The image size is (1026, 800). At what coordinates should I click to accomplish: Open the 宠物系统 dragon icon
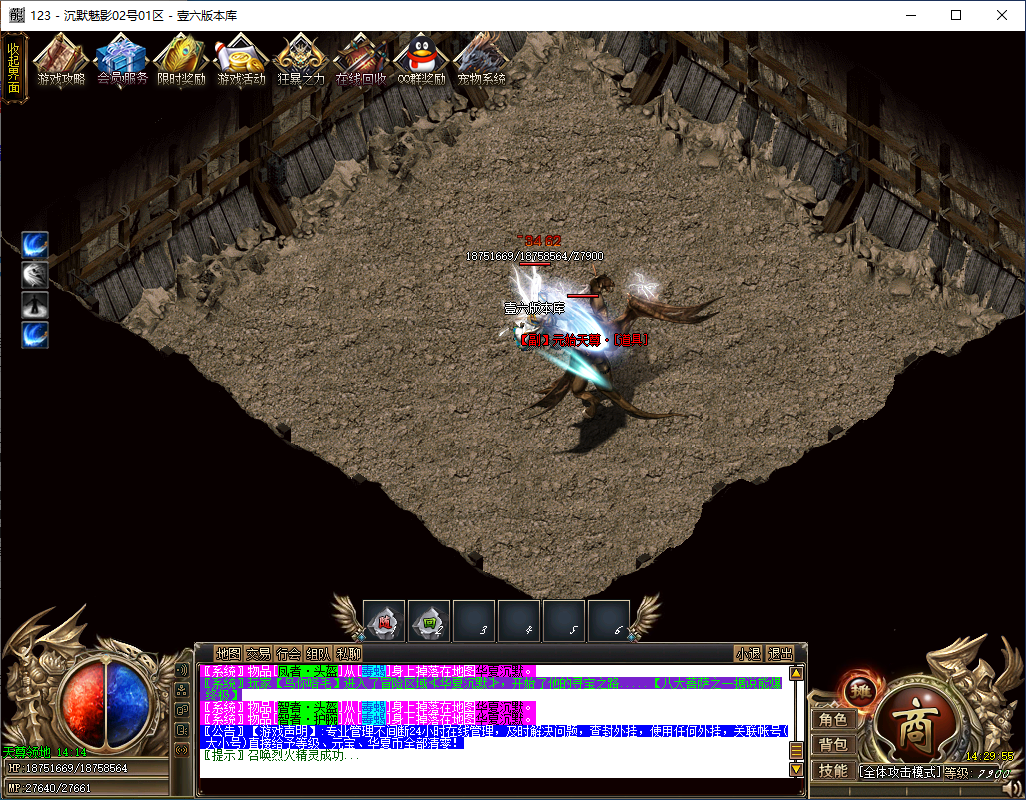pyautogui.click(x=482, y=60)
